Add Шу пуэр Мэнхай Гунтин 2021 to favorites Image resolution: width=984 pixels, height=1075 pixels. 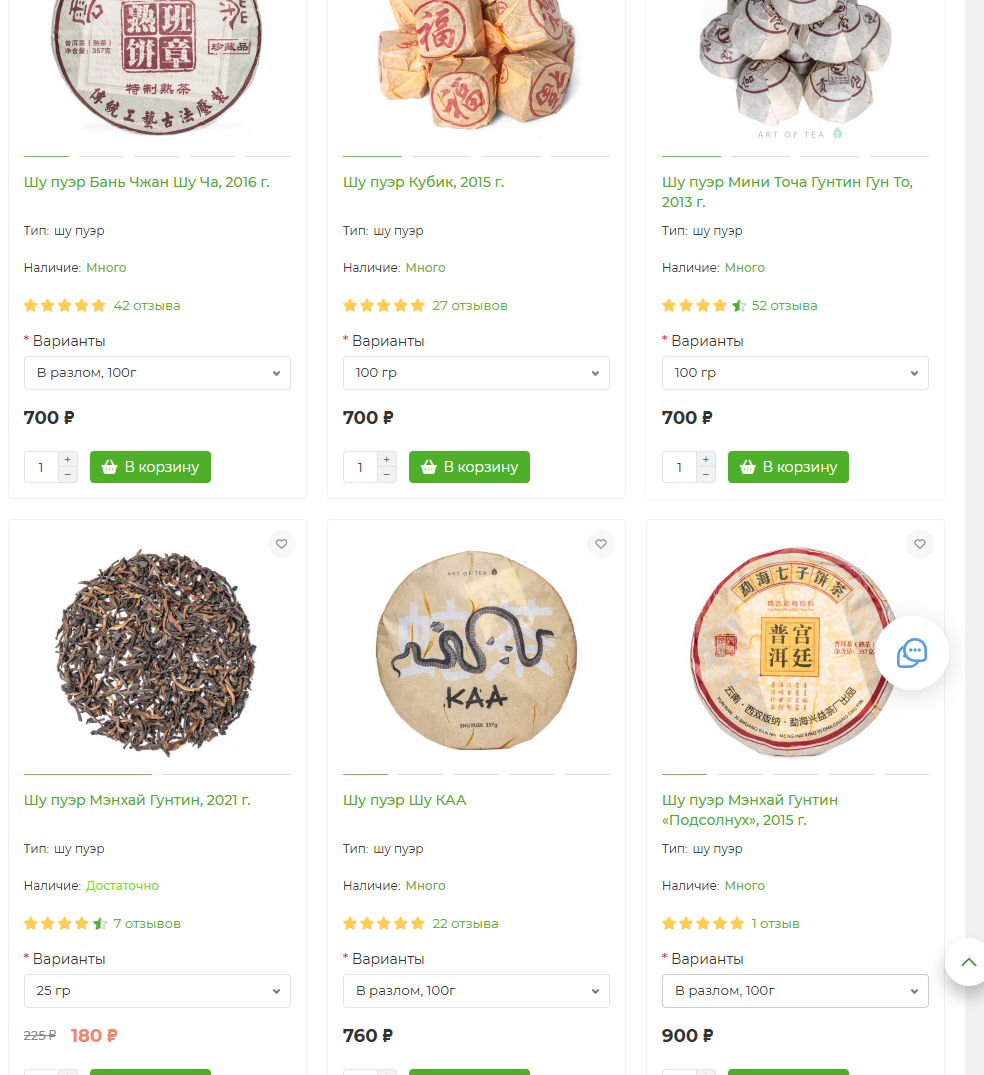coord(282,544)
